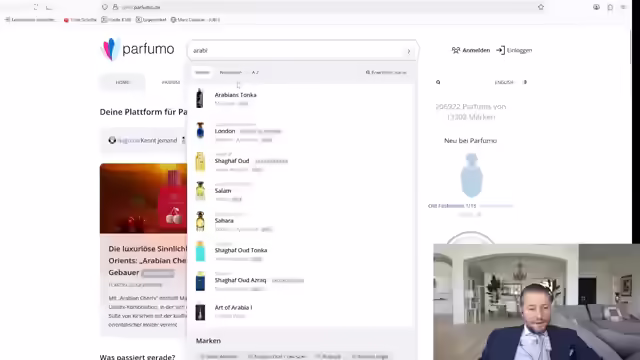
Task: Submit search with the arrow button
Action: 409,51
